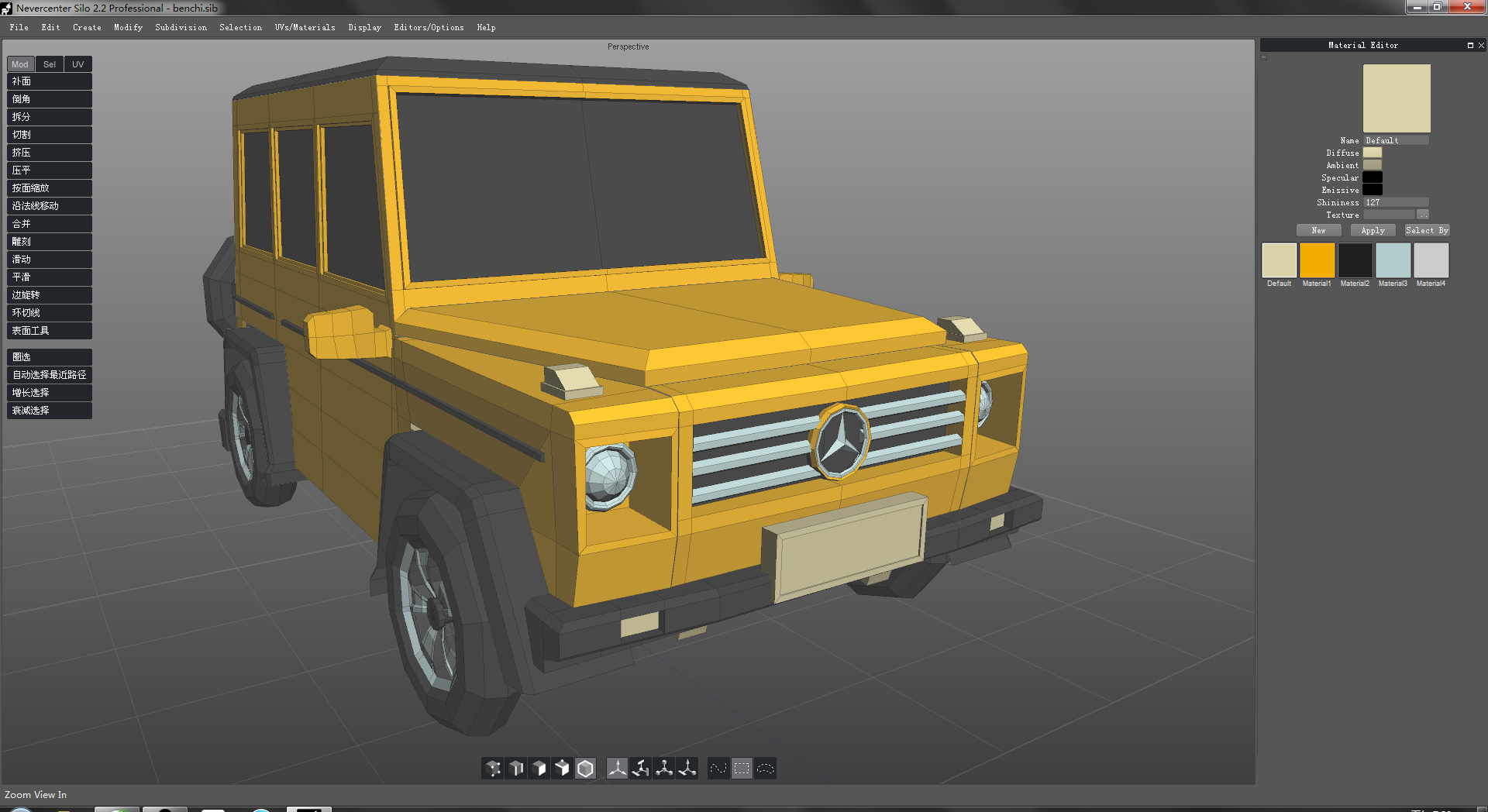The width and height of the screenshot is (1488, 812).
Task: Open the Modify menu
Action: pyautogui.click(x=128, y=27)
